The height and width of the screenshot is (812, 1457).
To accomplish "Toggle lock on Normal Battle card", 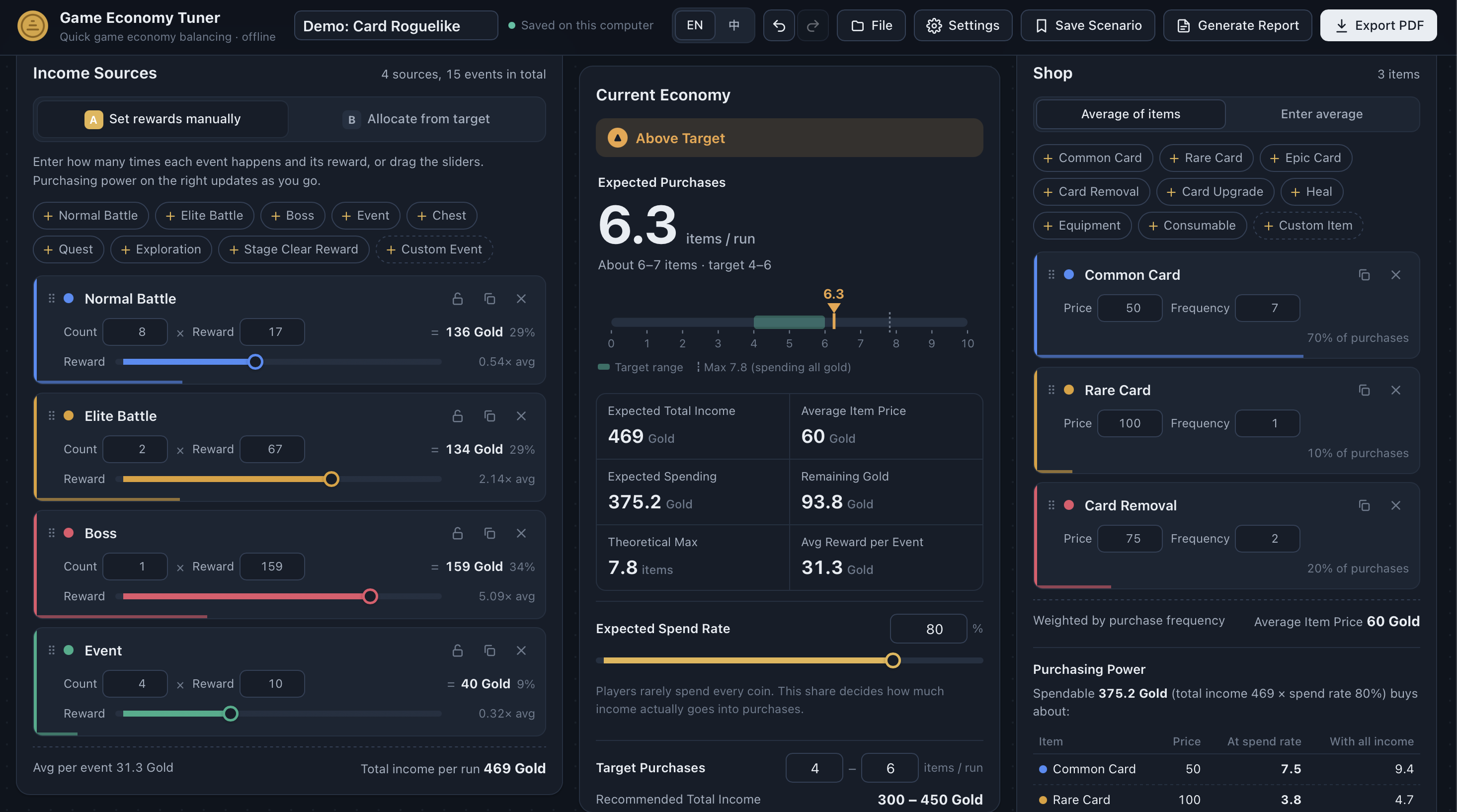I will point(458,299).
